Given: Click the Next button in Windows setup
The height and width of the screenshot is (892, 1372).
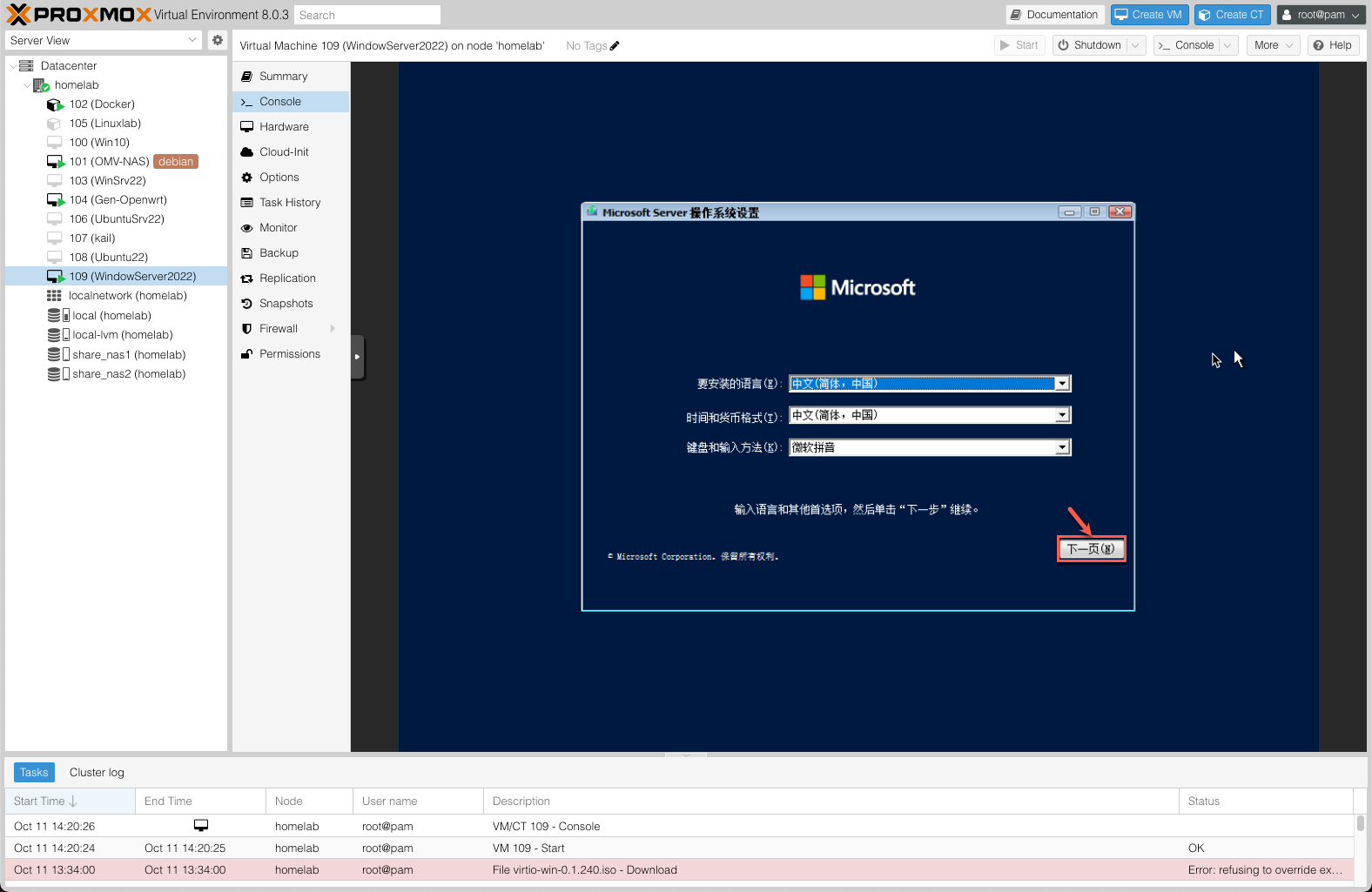Looking at the screenshot, I should [1091, 549].
